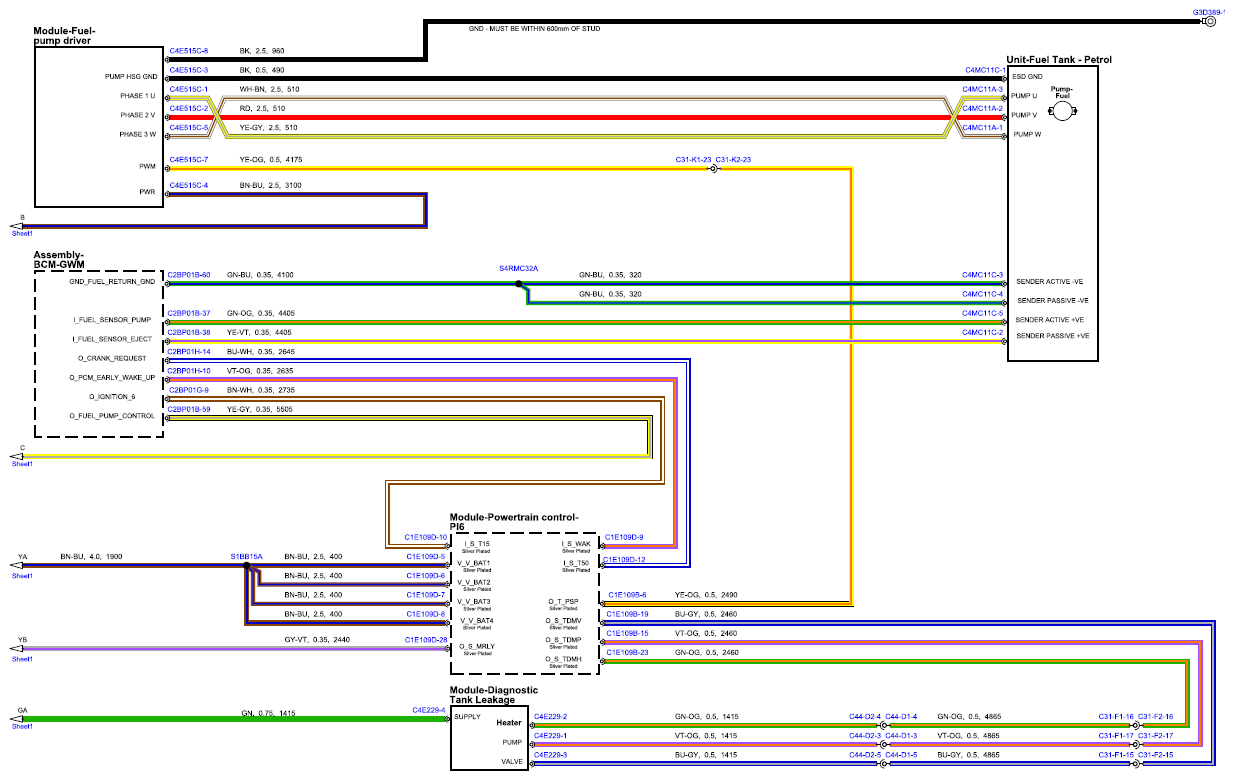Image resolution: width=1234 pixels, height=780 pixels.
Task: Select the SENDER PASSIVE +VE pin label
Action: pos(1053,336)
